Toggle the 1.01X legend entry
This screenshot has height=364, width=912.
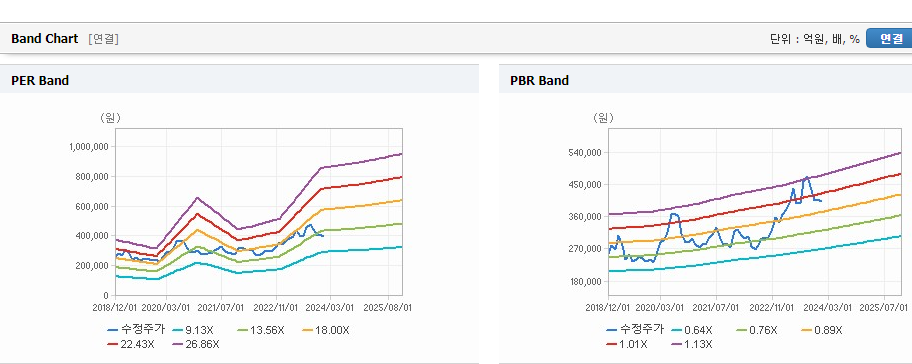coord(627,344)
